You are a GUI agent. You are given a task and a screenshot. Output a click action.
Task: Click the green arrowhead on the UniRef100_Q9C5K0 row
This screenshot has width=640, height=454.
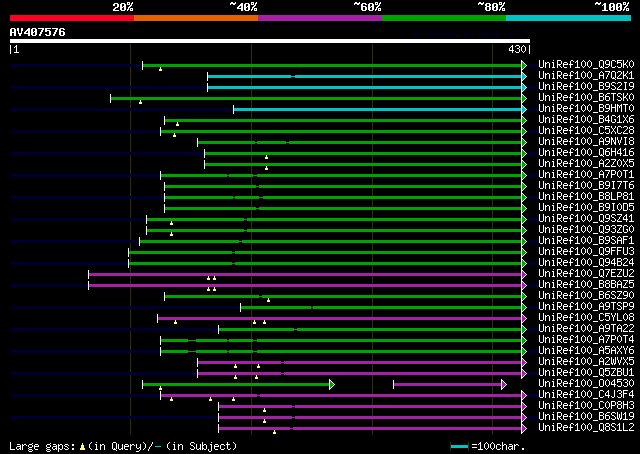524,65
